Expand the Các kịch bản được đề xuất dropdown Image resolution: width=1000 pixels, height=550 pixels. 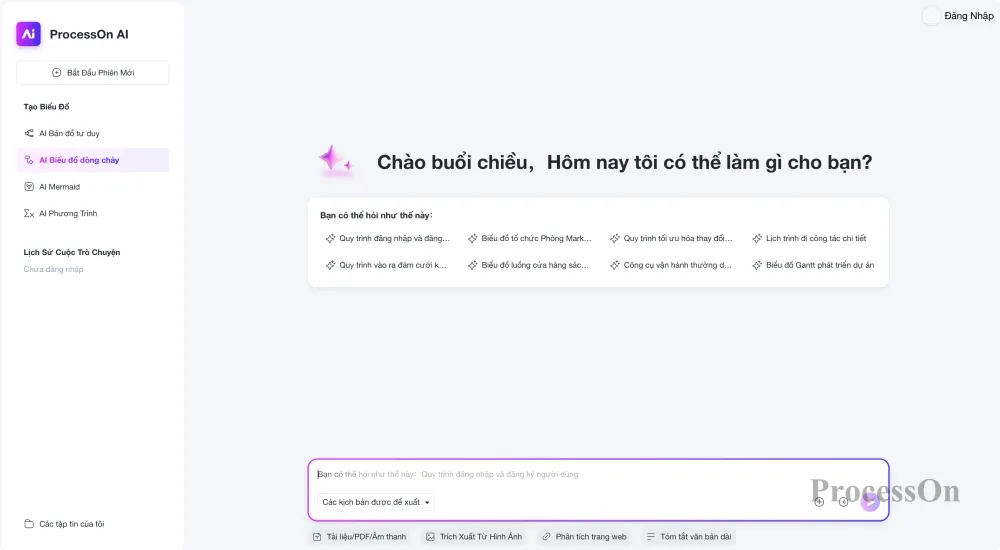click(x=376, y=502)
